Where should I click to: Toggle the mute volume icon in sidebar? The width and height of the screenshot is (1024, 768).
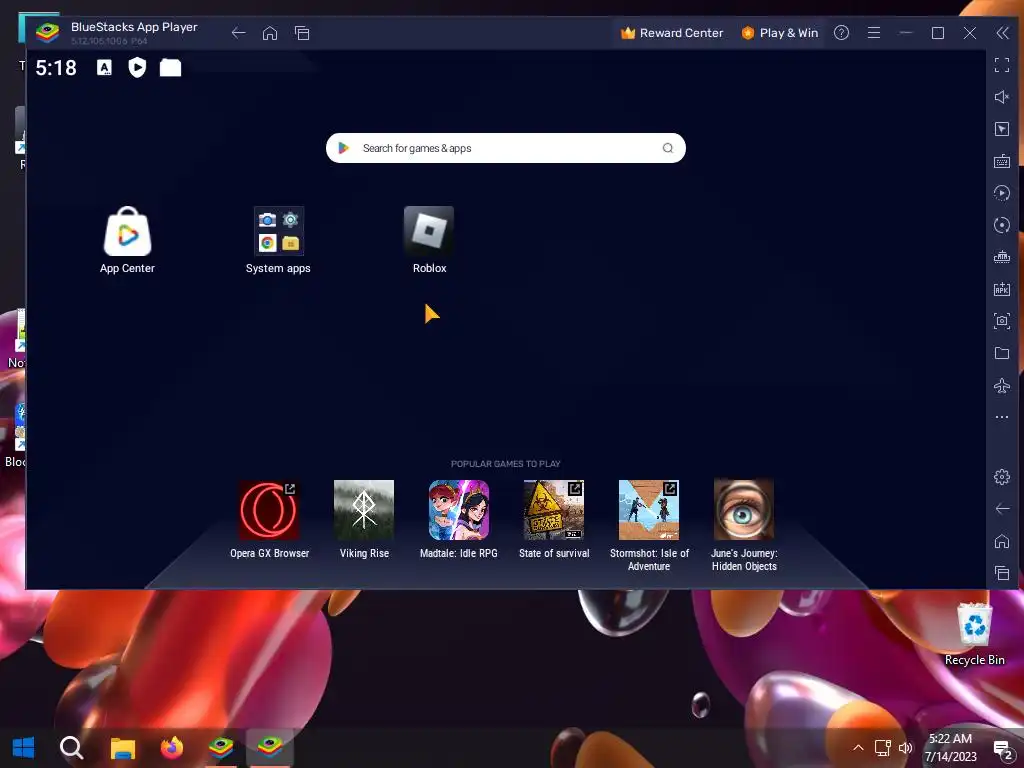[1002, 97]
